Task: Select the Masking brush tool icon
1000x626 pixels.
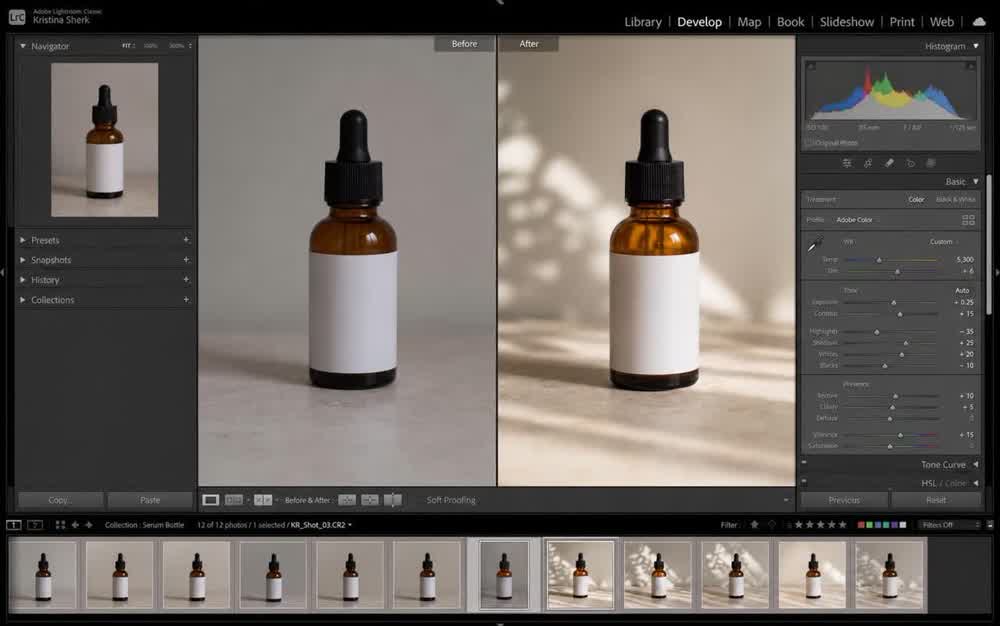Action: [x=889, y=163]
